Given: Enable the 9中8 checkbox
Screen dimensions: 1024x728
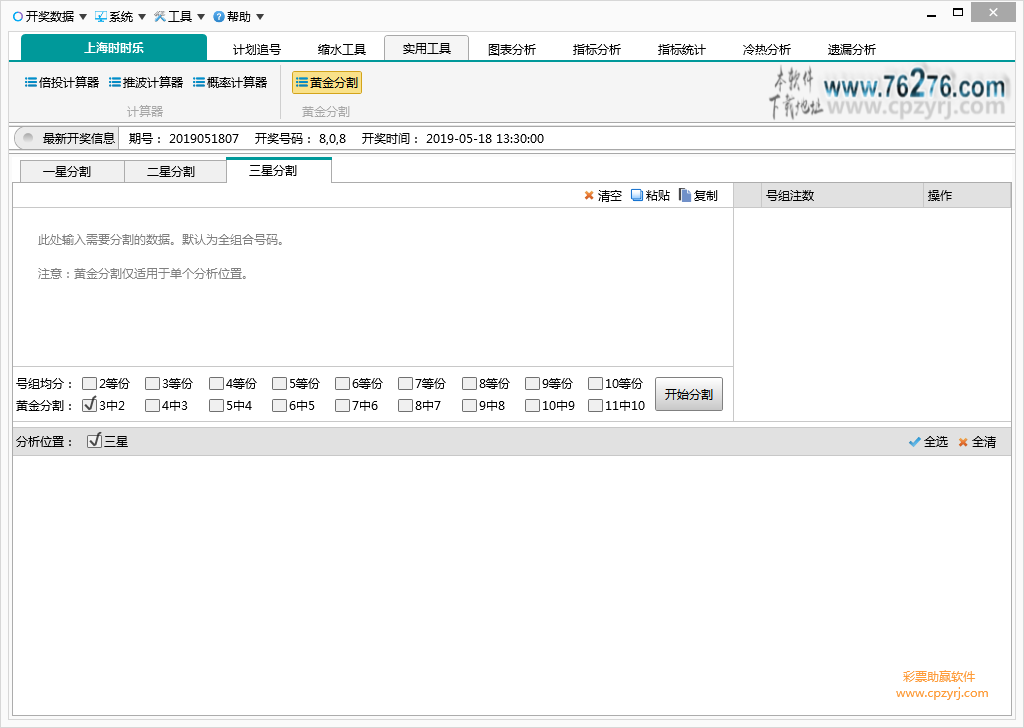Looking at the screenshot, I should click(x=469, y=405).
